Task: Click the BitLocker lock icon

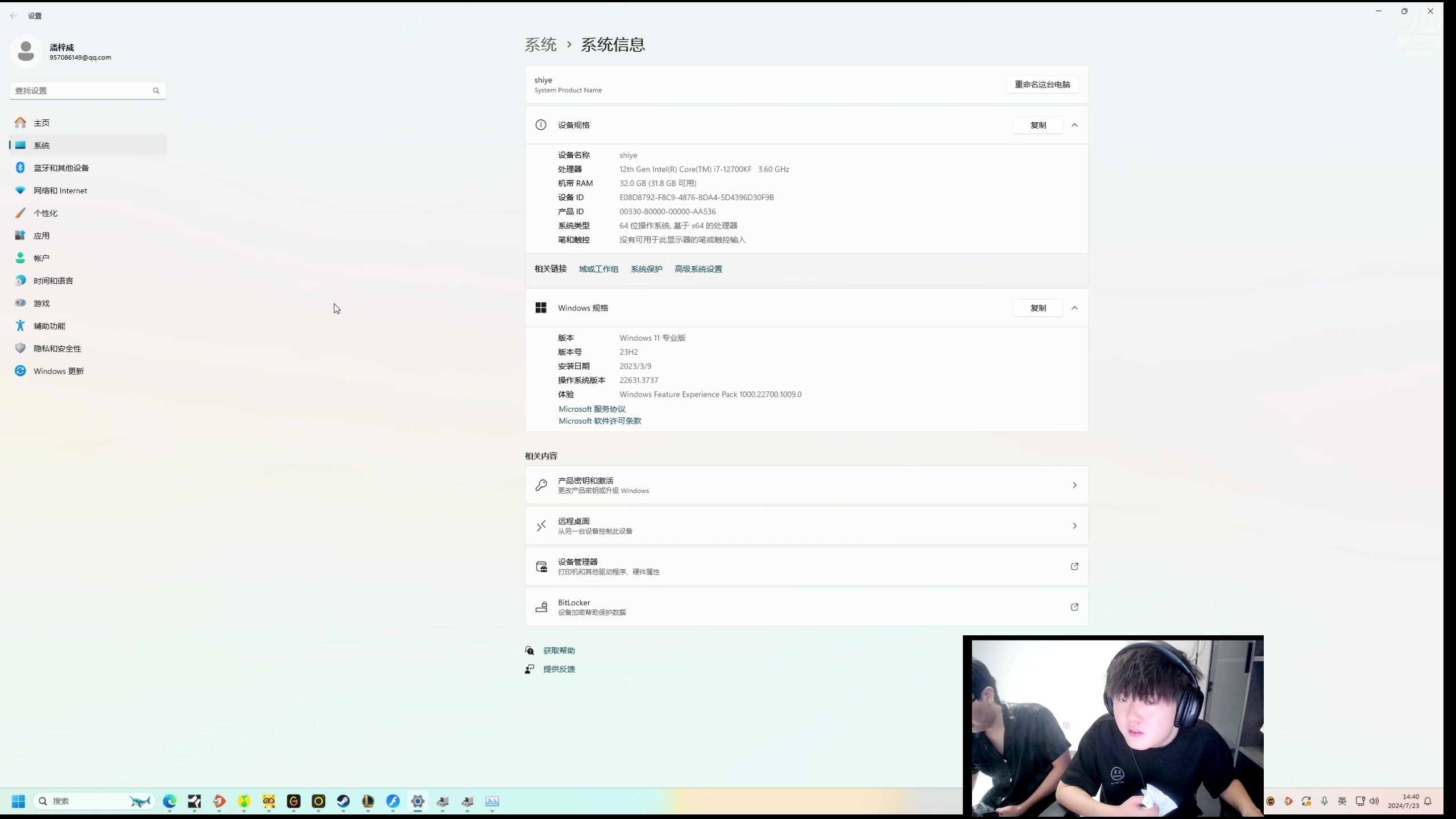Action: click(541, 607)
